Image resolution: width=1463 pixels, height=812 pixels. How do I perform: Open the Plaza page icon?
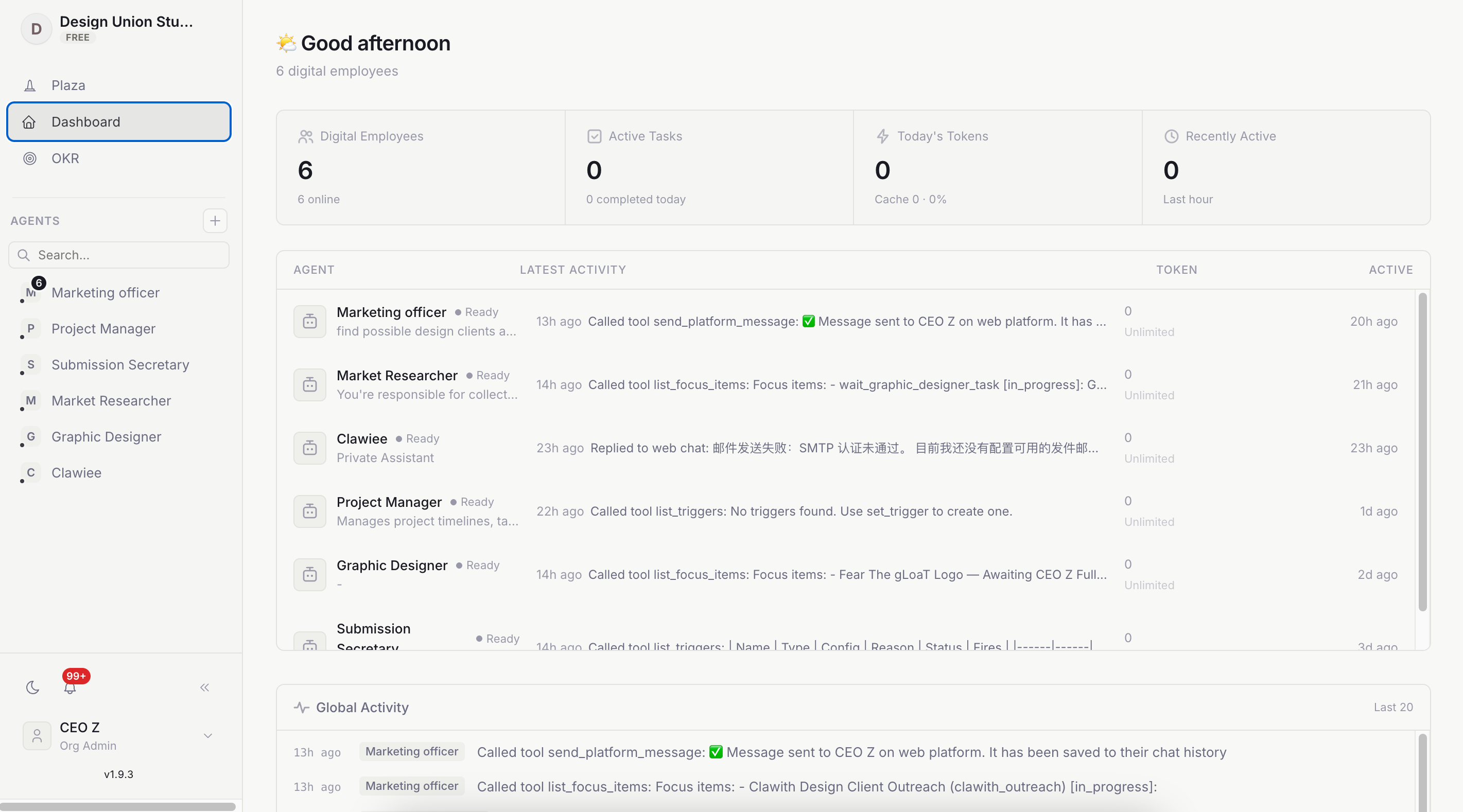click(29, 85)
